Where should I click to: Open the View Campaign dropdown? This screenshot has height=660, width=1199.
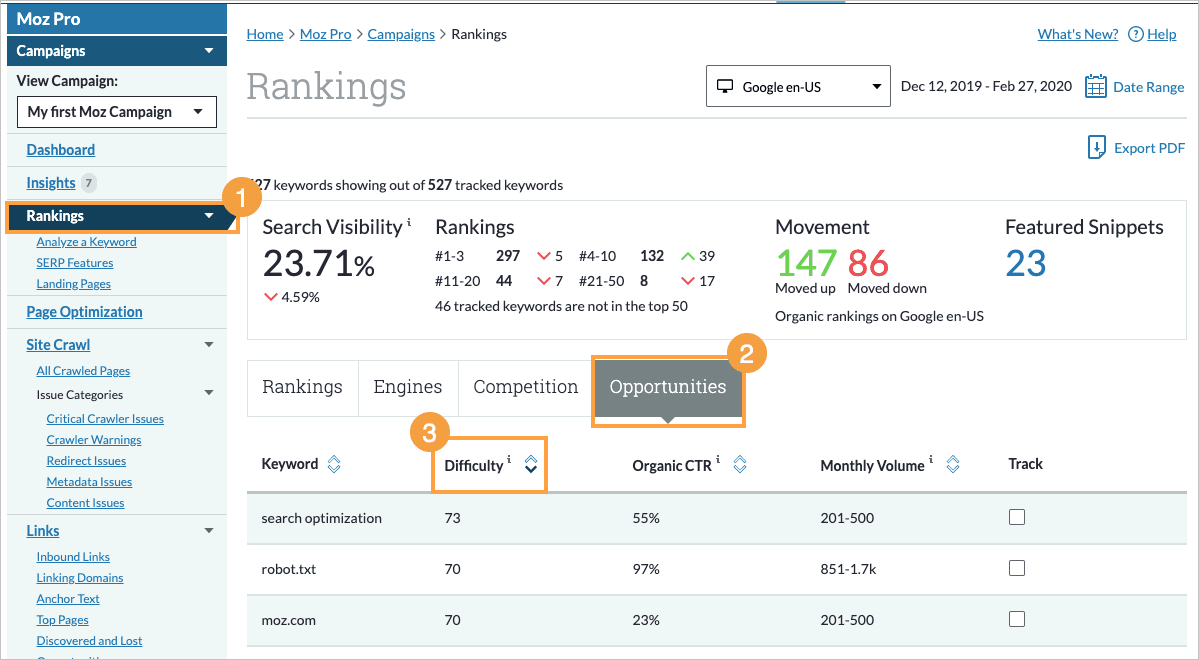(x=117, y=112)
